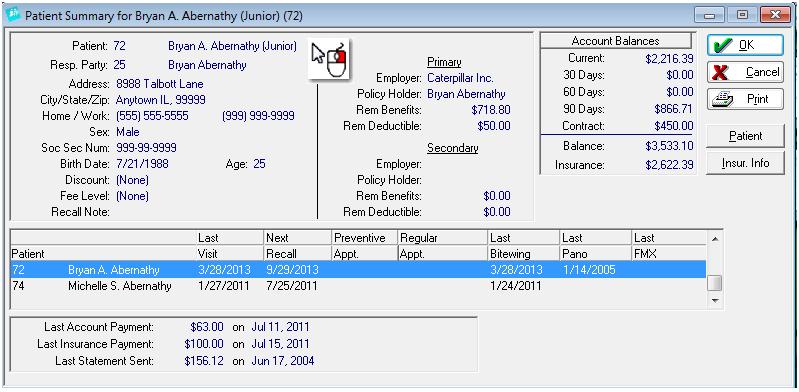Click the patient ID 74 cell

(x=18, y=286)
